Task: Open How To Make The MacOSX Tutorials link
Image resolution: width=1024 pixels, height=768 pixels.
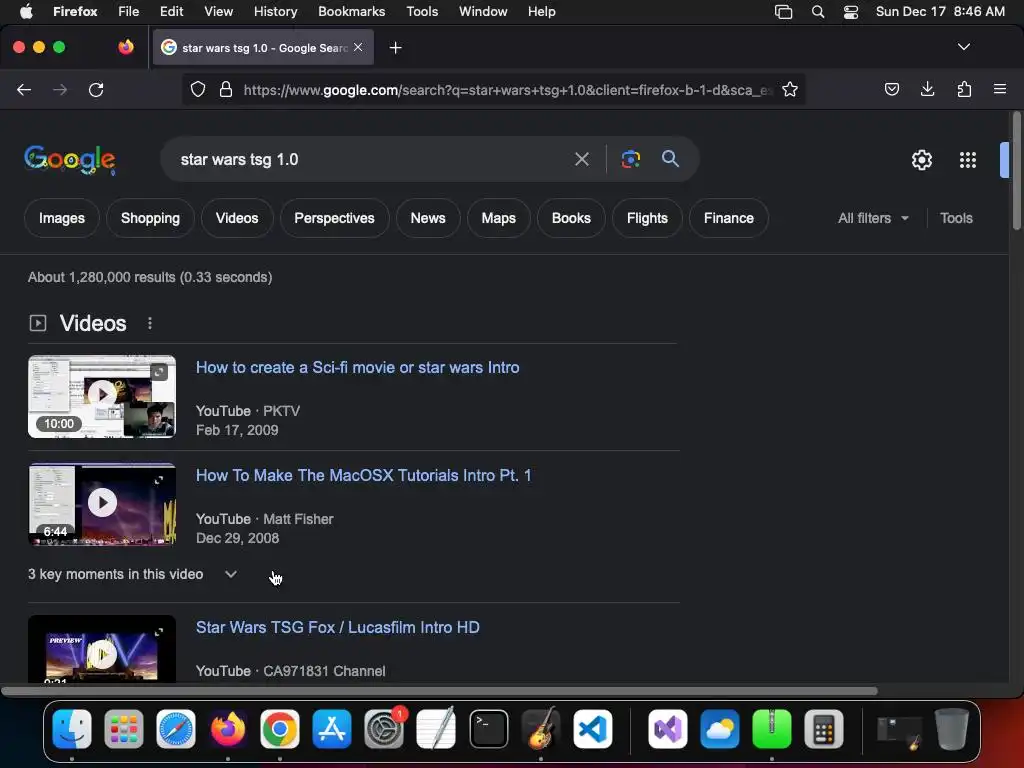Action: [364, 475]
